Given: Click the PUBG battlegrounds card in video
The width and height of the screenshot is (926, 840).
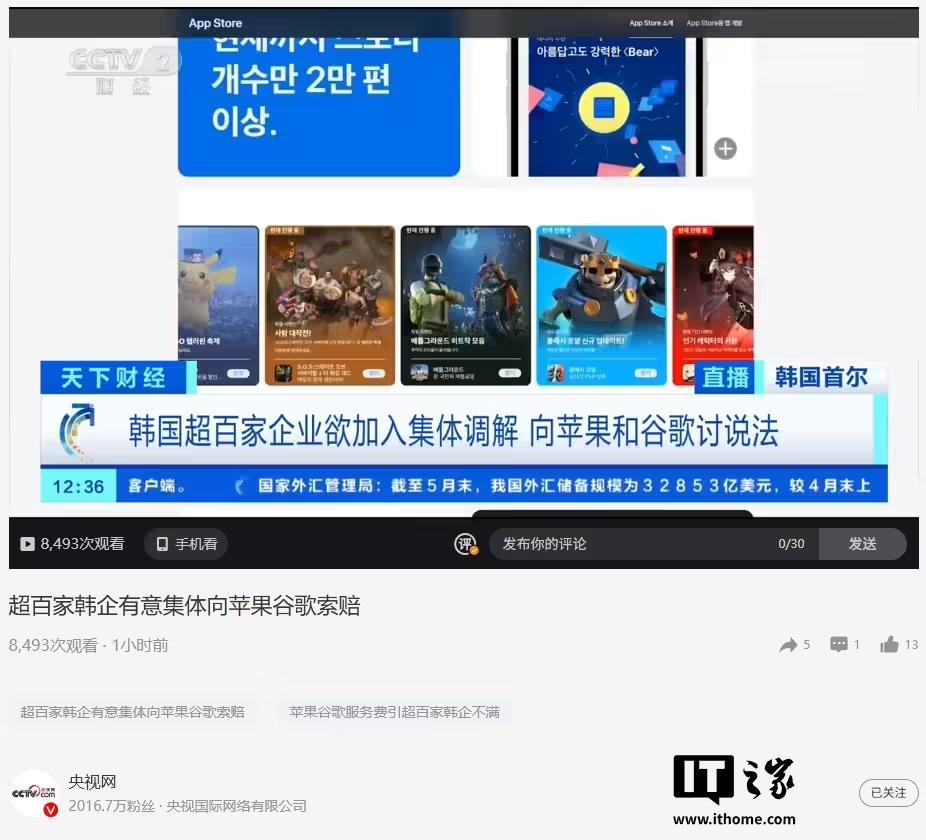Looking at the screenshot, I should click(x=465, y=305).
